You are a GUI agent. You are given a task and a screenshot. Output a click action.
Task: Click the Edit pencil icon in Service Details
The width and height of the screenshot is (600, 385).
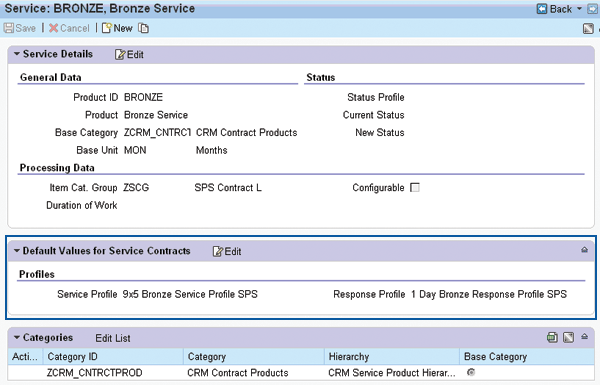click(120, 55)
